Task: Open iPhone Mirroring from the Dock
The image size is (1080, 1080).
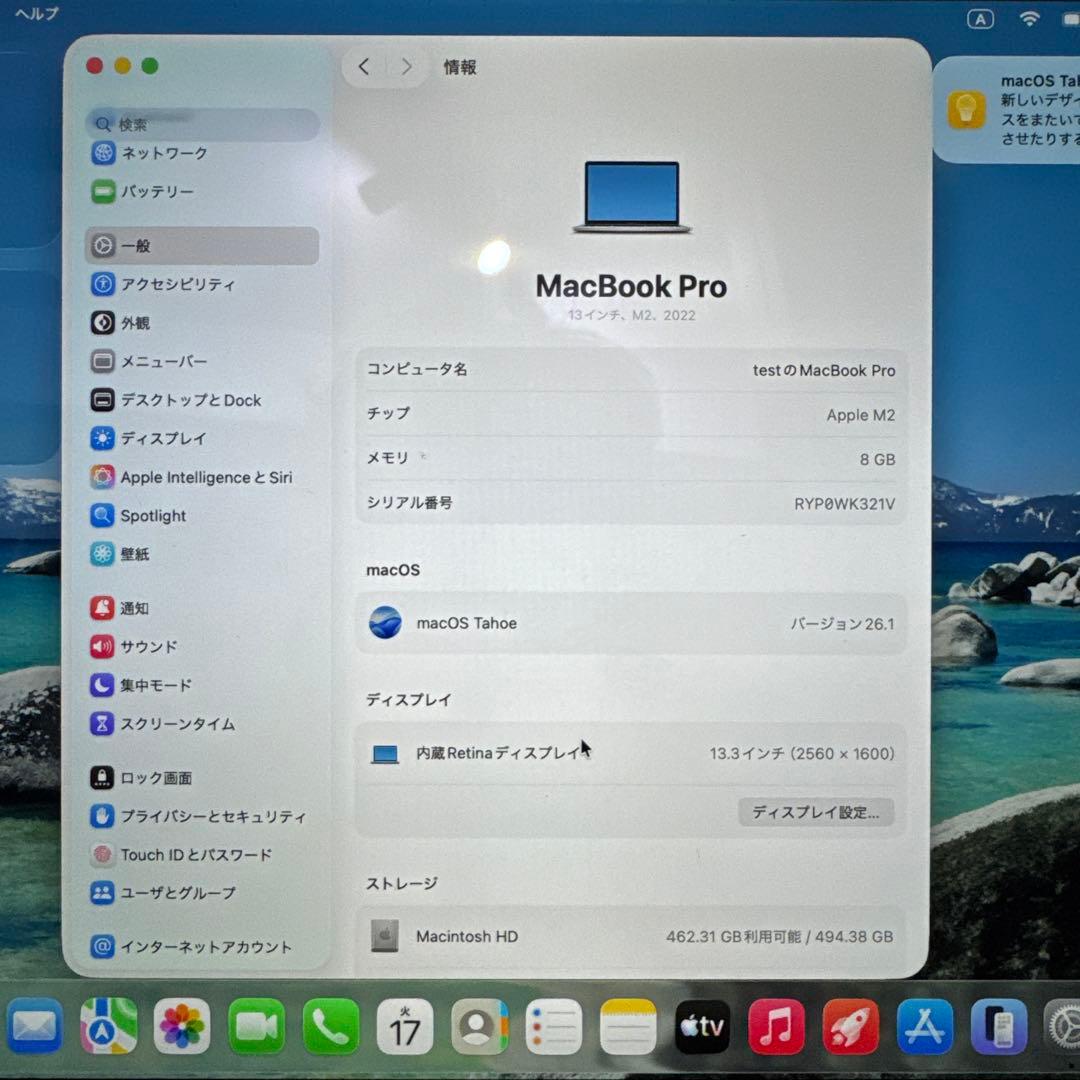Action: pos(999,1026)
